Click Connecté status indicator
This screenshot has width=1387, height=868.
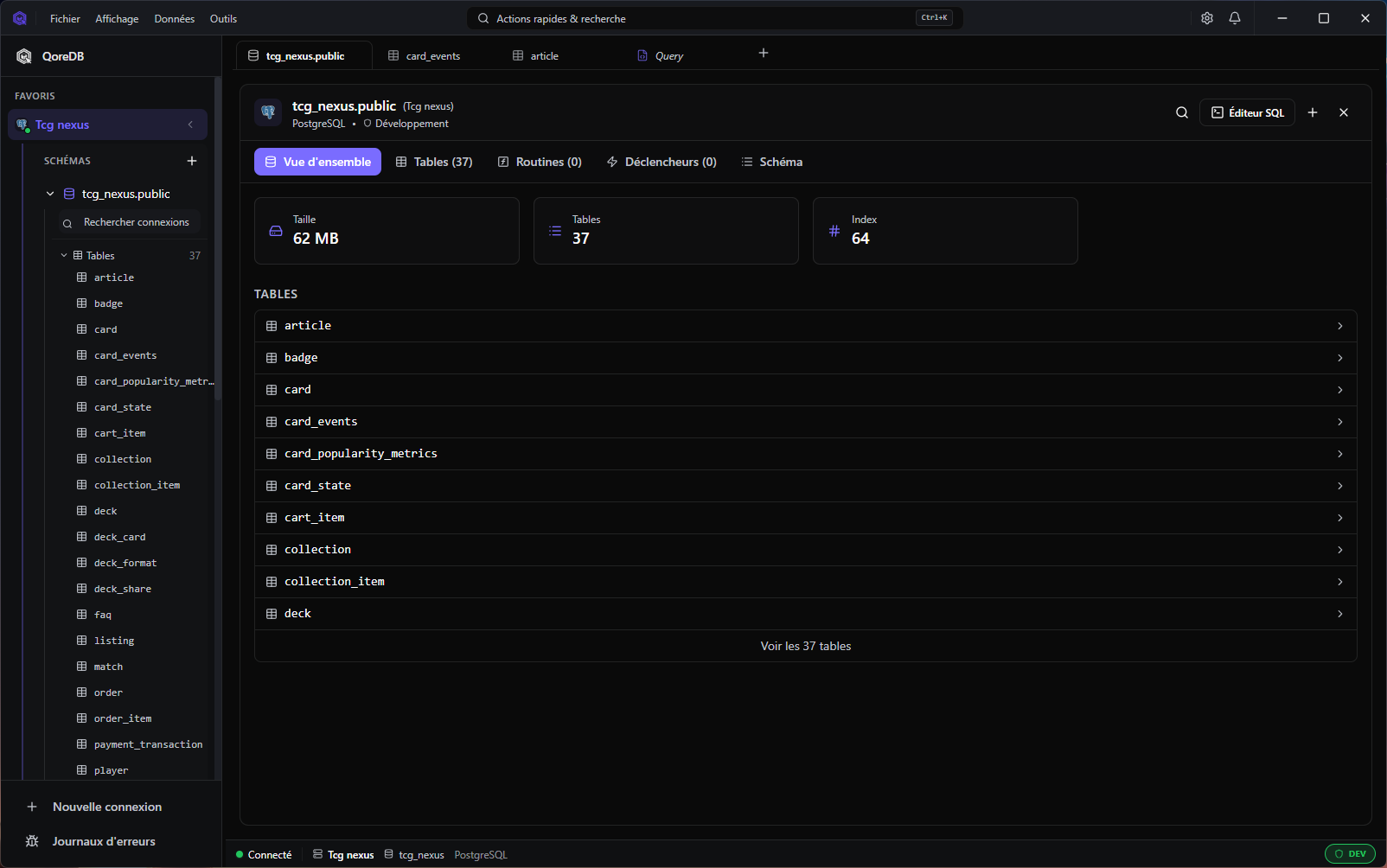click(264, 854)
